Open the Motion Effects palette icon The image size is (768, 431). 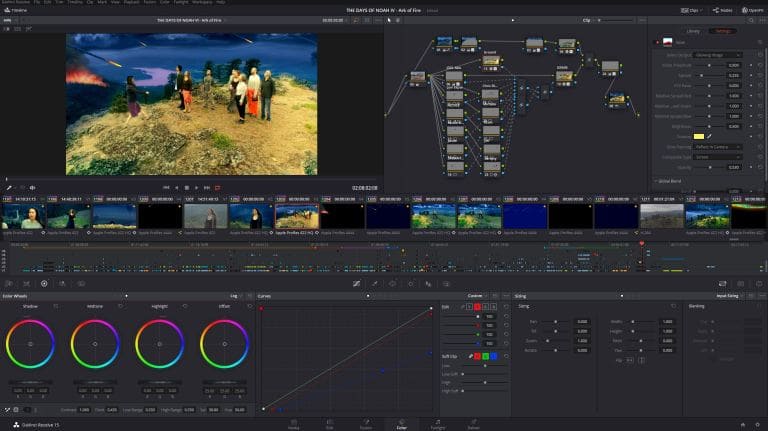(81, 284)
